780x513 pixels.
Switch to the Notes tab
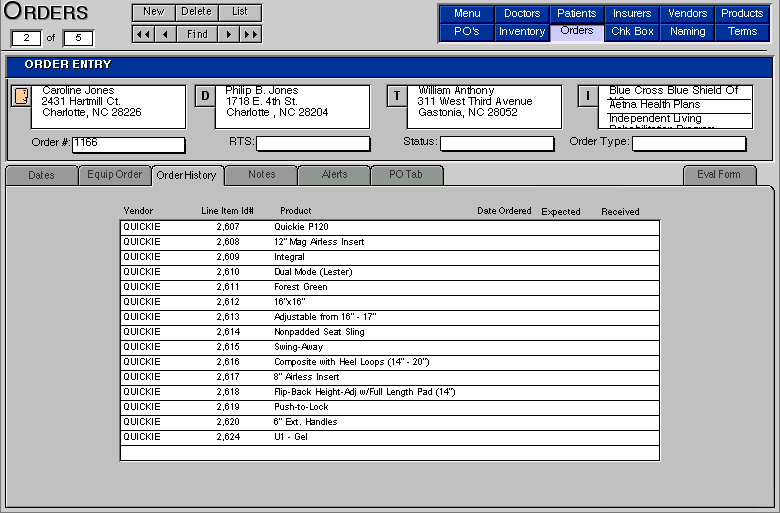(x=261, y=175)
